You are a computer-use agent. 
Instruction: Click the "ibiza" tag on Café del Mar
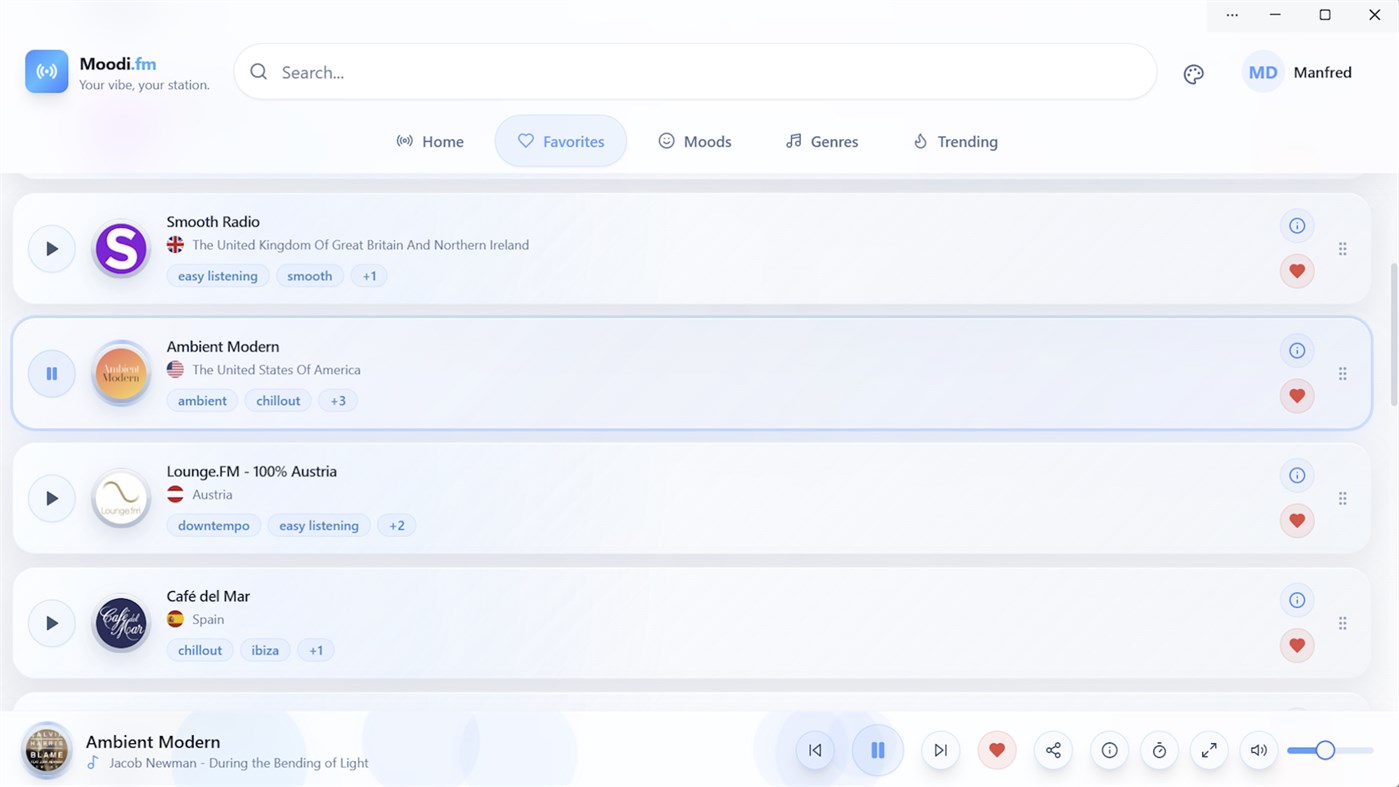pyautogui.click(x=265, y=651)
